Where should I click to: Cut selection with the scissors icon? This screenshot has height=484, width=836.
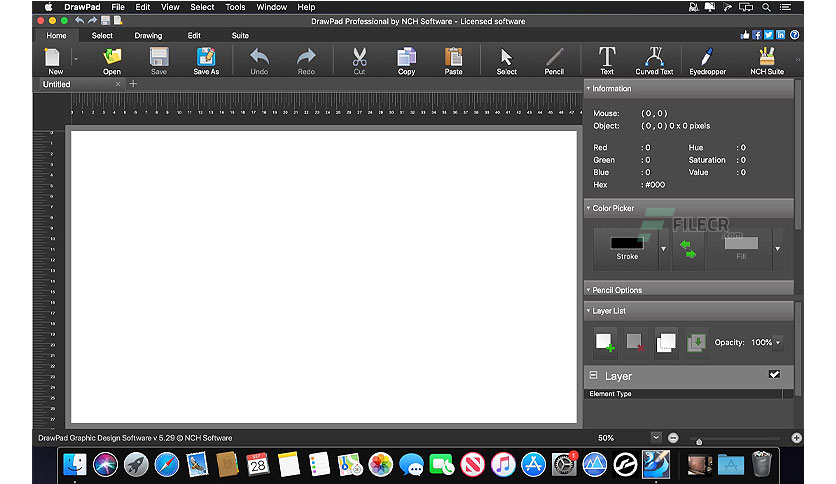point(359,61)
